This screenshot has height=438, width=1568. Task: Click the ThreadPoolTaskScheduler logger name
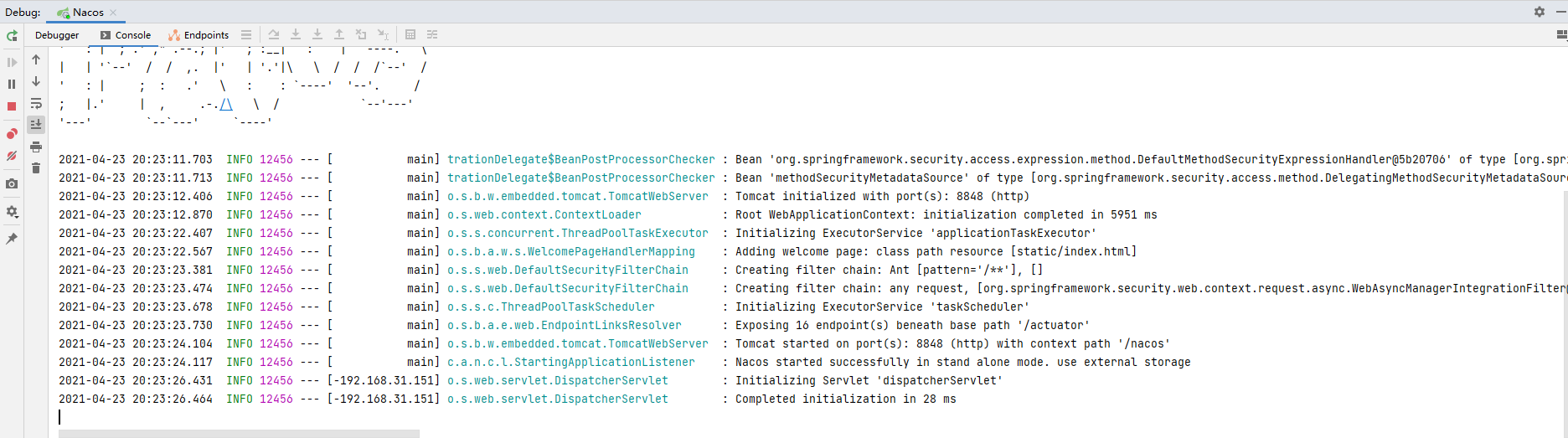(x=551, y=307)
